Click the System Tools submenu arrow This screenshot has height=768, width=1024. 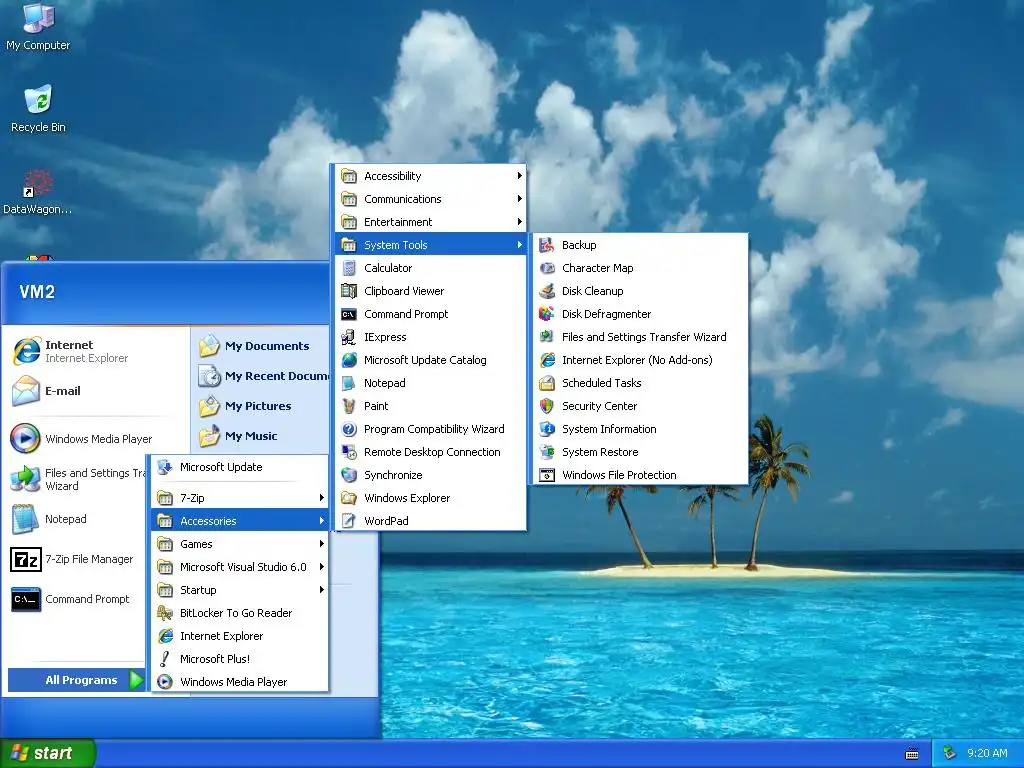[519, 245]
